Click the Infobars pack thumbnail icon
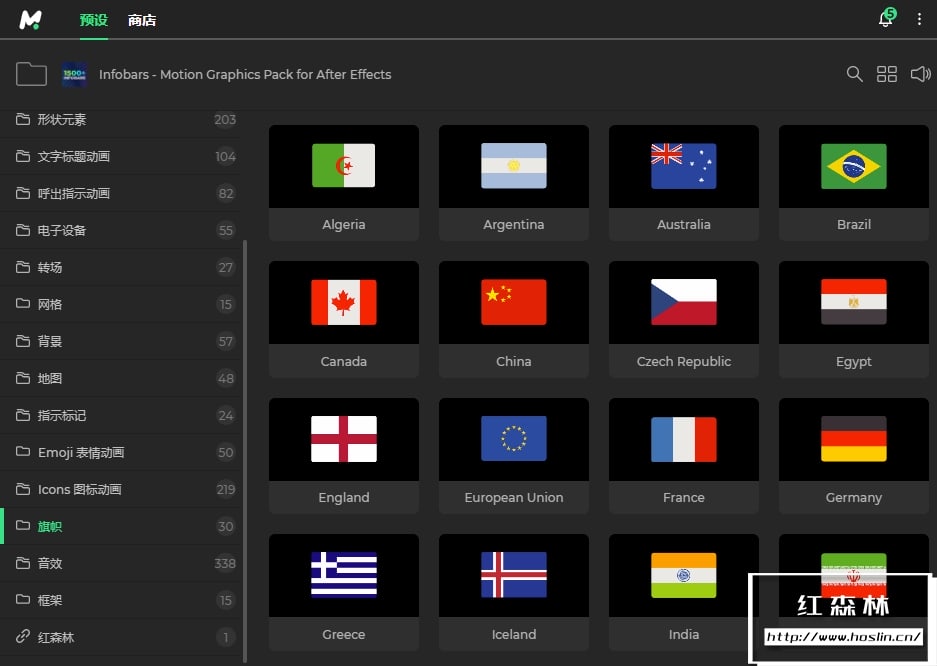This screenshot has width=937, height=666. (x=74, y=75)
